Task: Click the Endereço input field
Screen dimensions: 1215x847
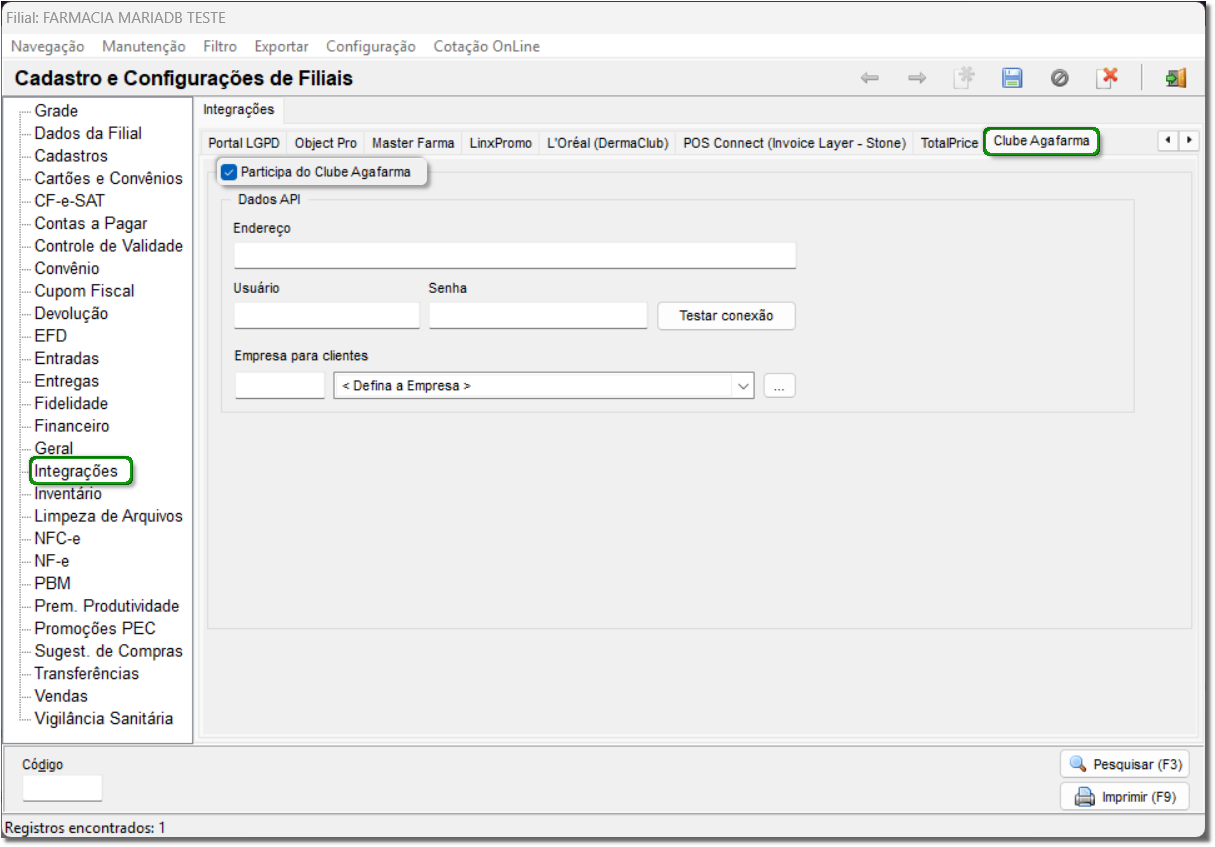Action: pyautogui.click(x=514, y=255)
